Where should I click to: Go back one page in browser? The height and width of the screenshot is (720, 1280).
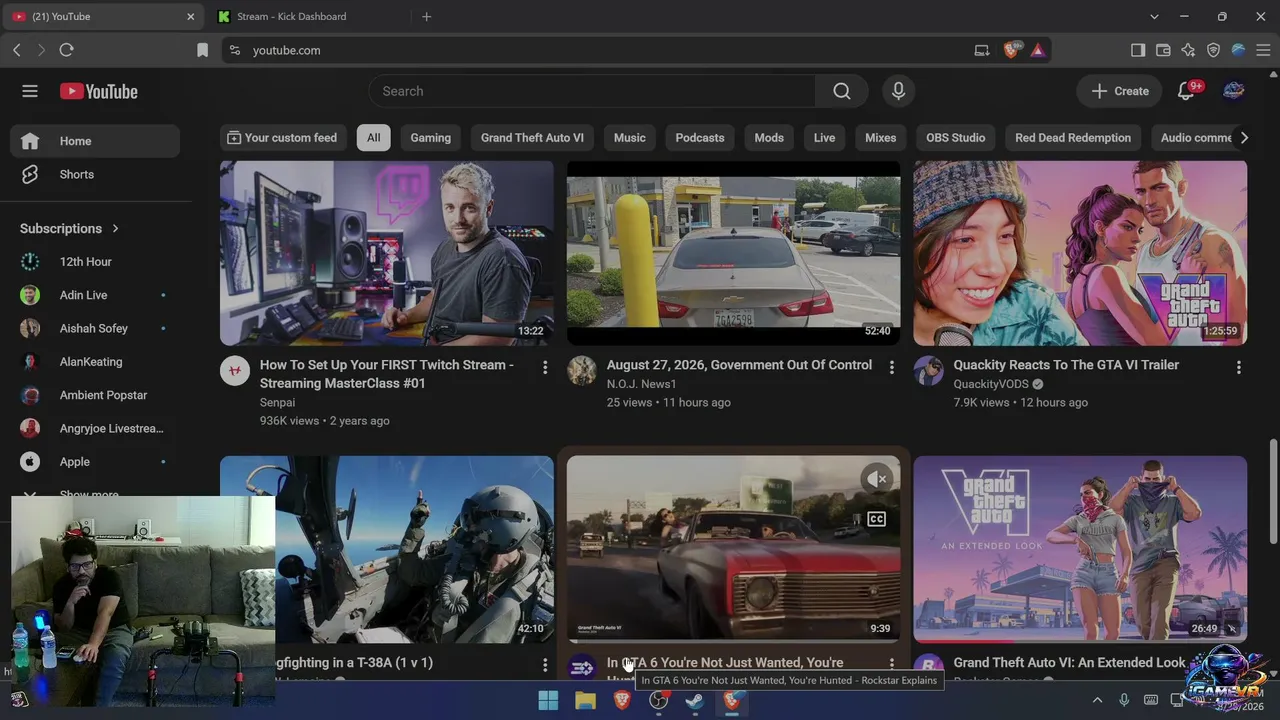point(16,50)
